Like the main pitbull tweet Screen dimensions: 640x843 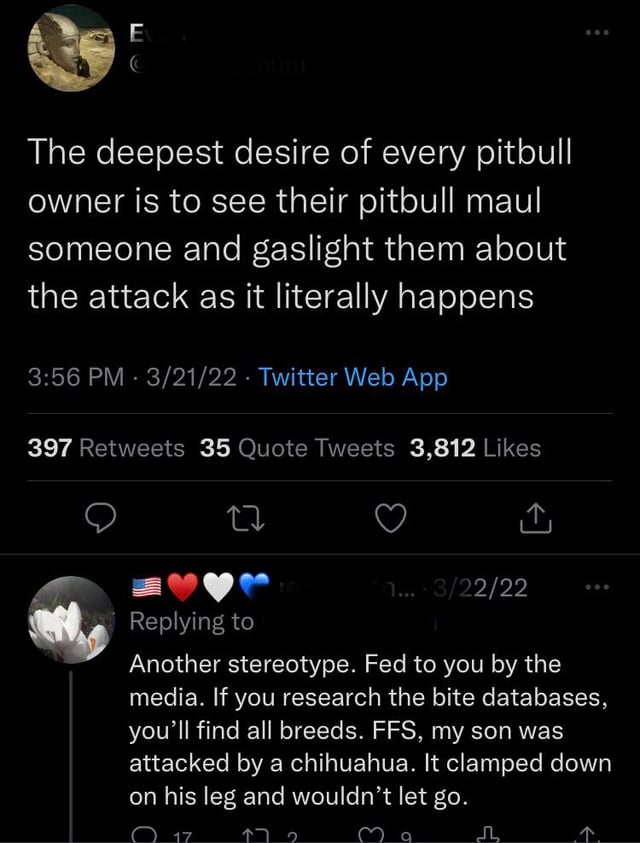(390, 519)
